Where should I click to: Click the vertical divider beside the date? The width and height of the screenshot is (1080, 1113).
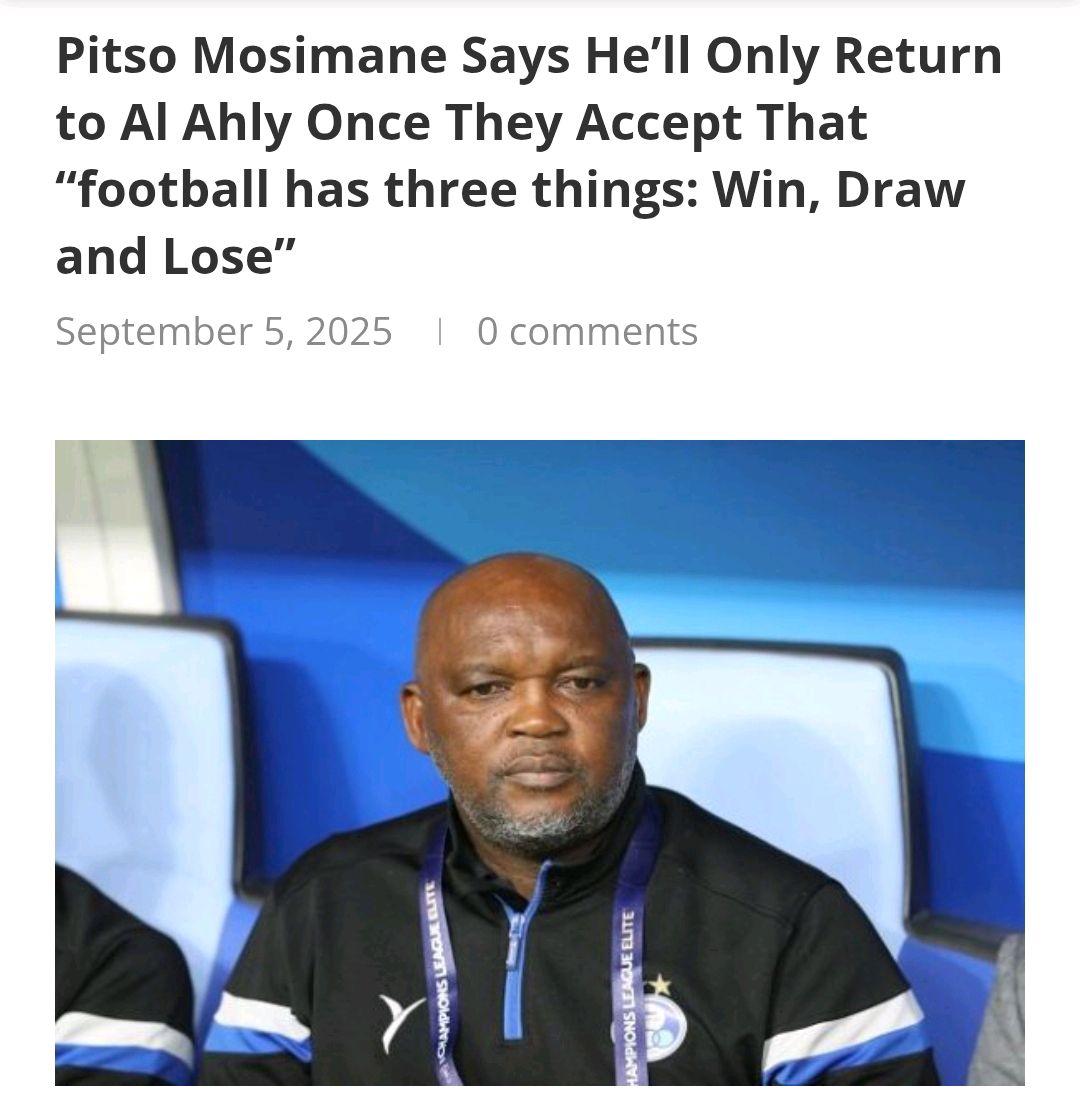(441, 331)
